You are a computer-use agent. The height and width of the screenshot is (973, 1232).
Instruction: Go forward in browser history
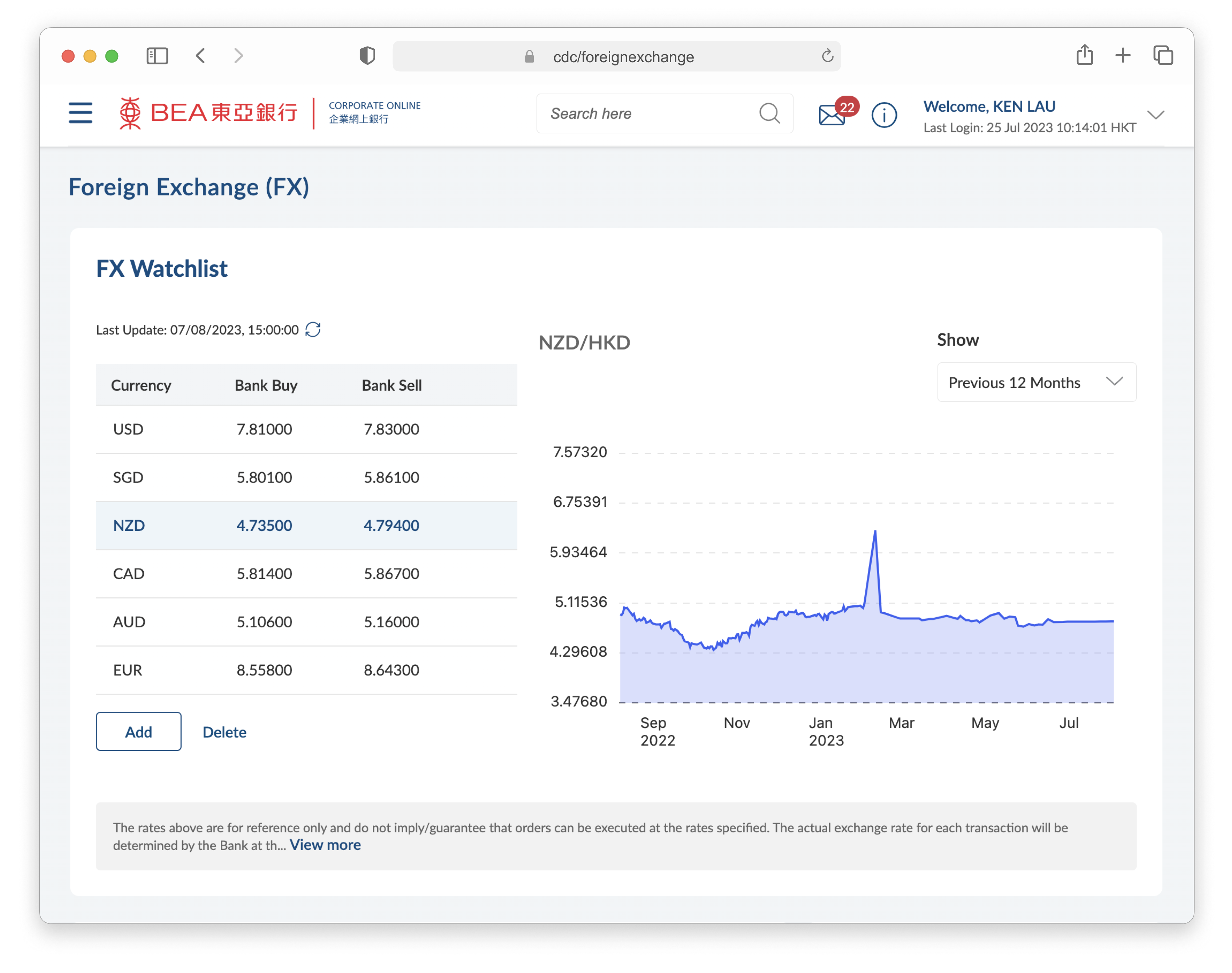pyautogui.click(x=239, y=56)
